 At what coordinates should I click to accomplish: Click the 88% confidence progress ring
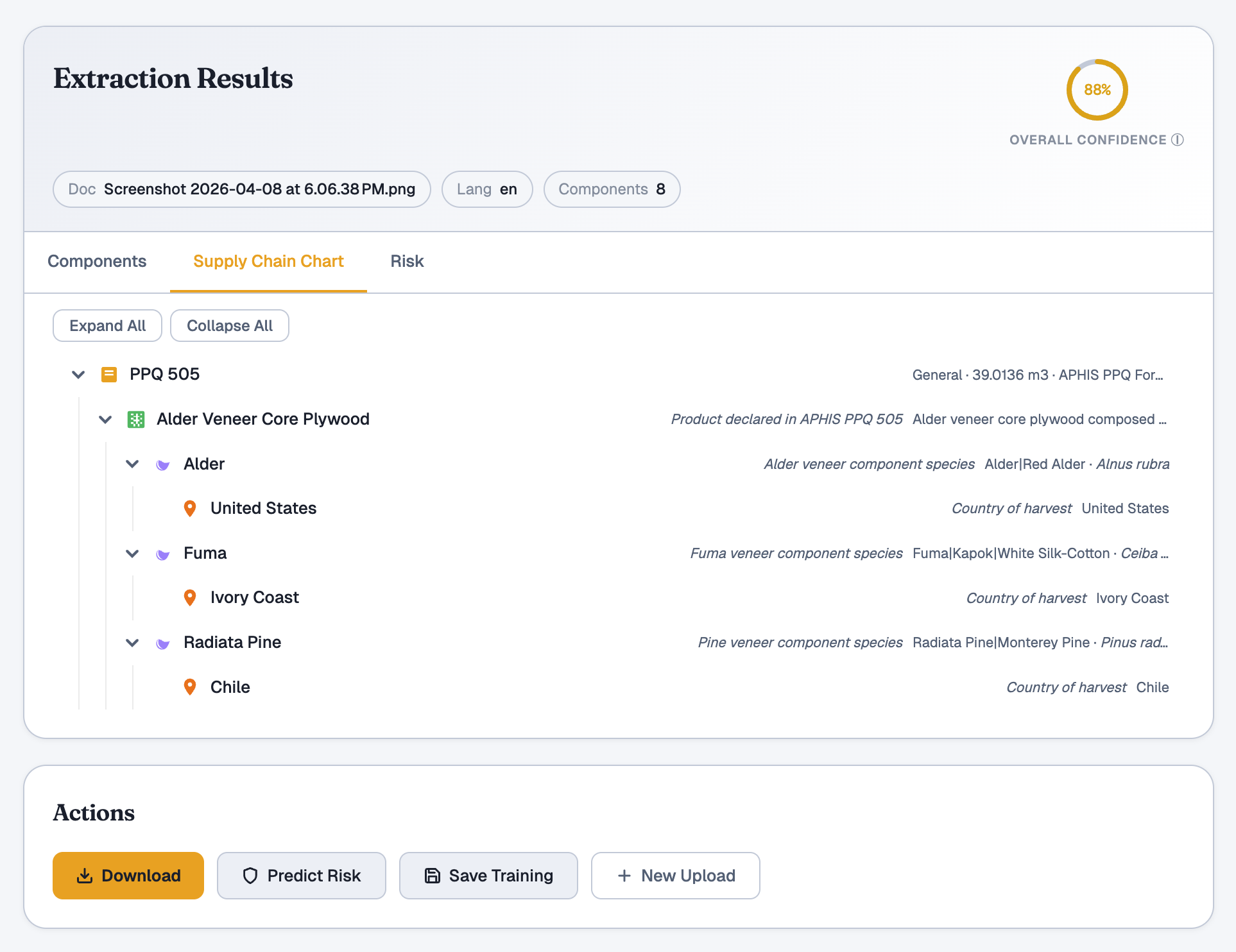pos(1097,90)
